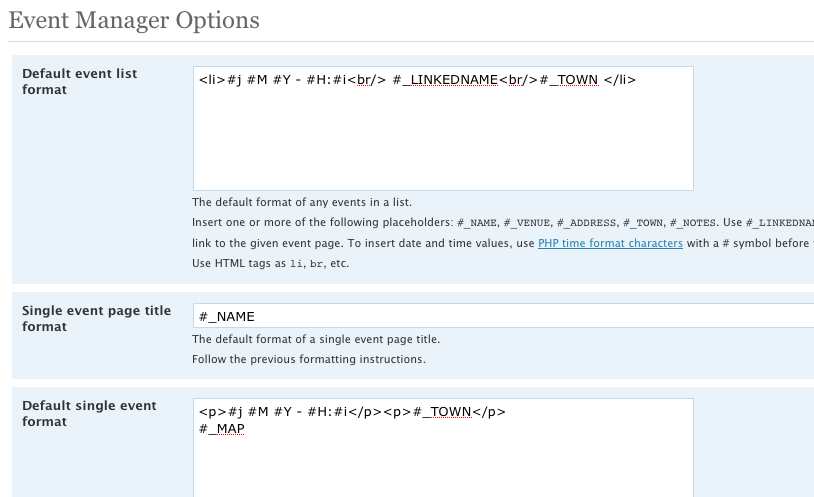The image size is (814, 497).
Task: Click 'Follow the previous formatting instructions.' text
Action: 309,359
